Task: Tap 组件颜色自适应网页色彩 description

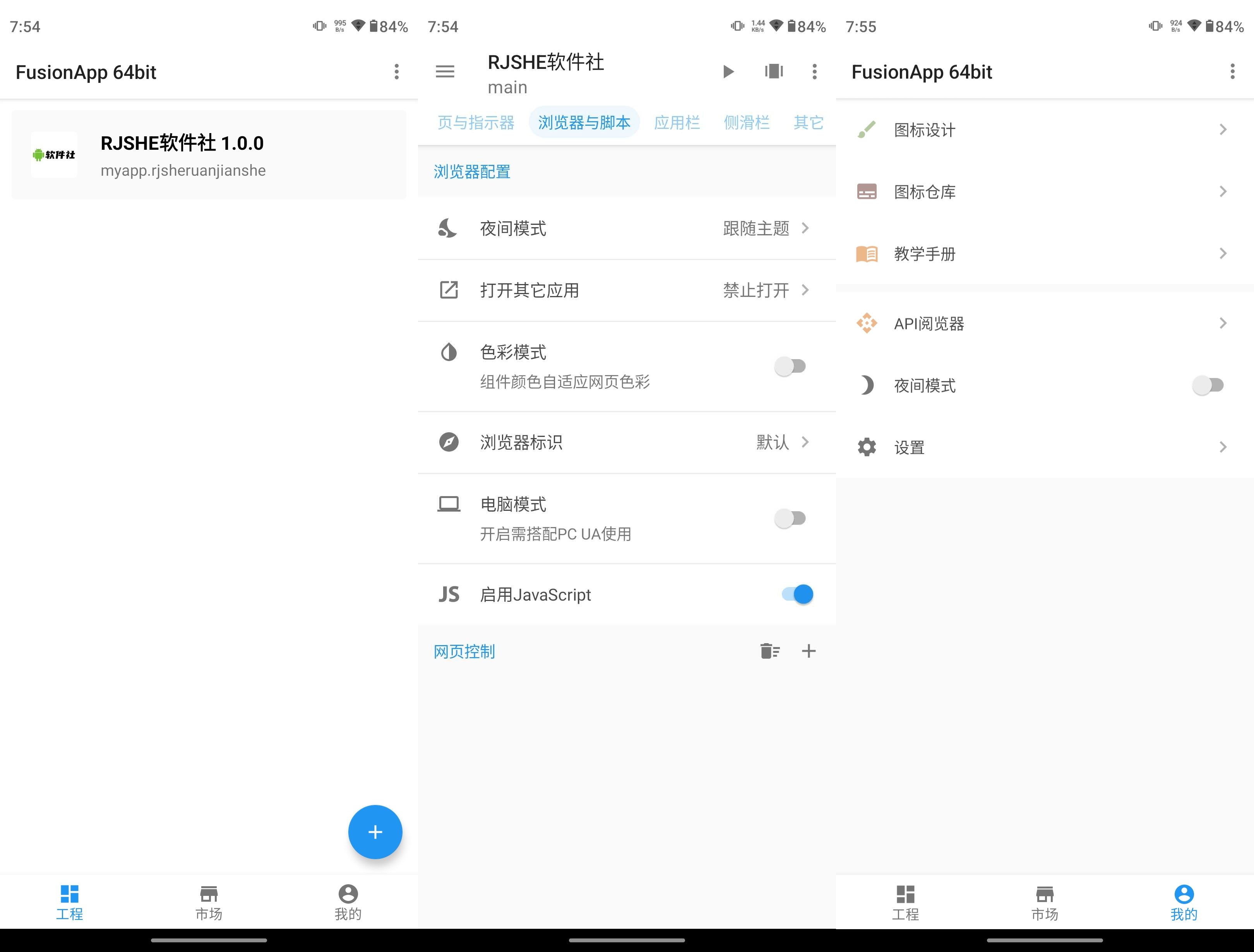Action: [x=565, y=382]
